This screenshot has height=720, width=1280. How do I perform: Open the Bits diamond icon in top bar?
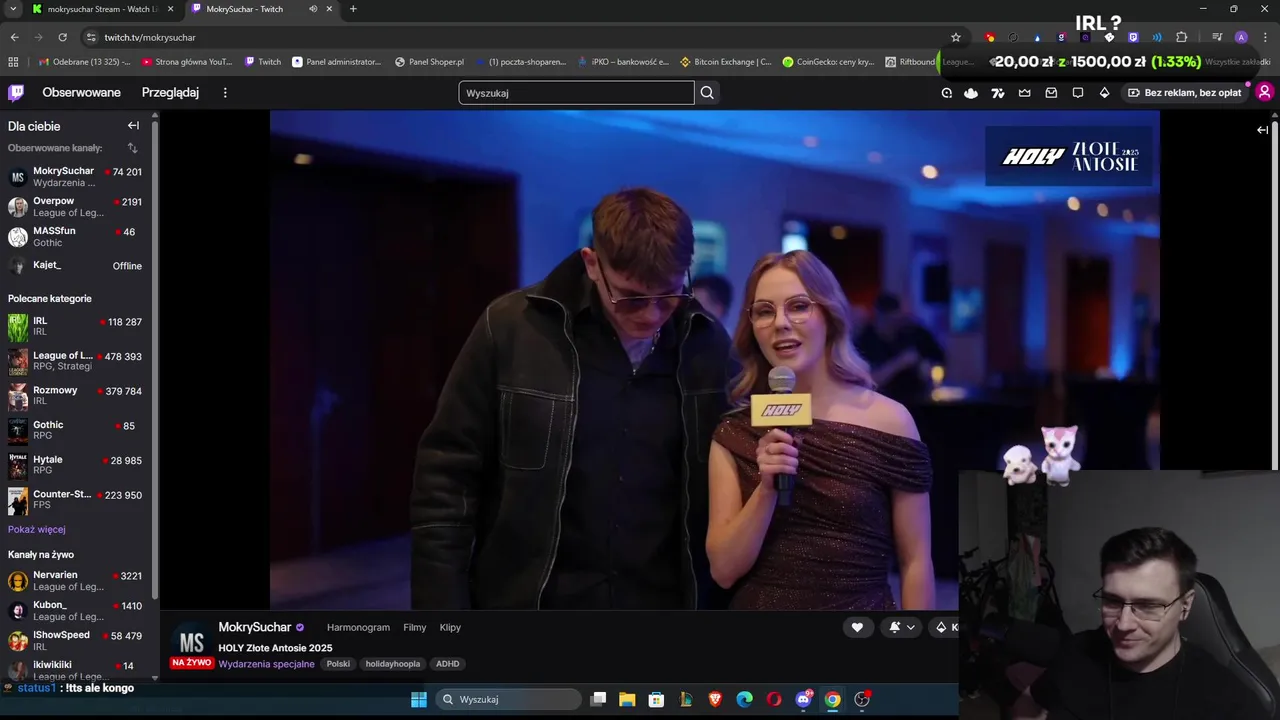pyautogui.click(x=1104, y=93)
